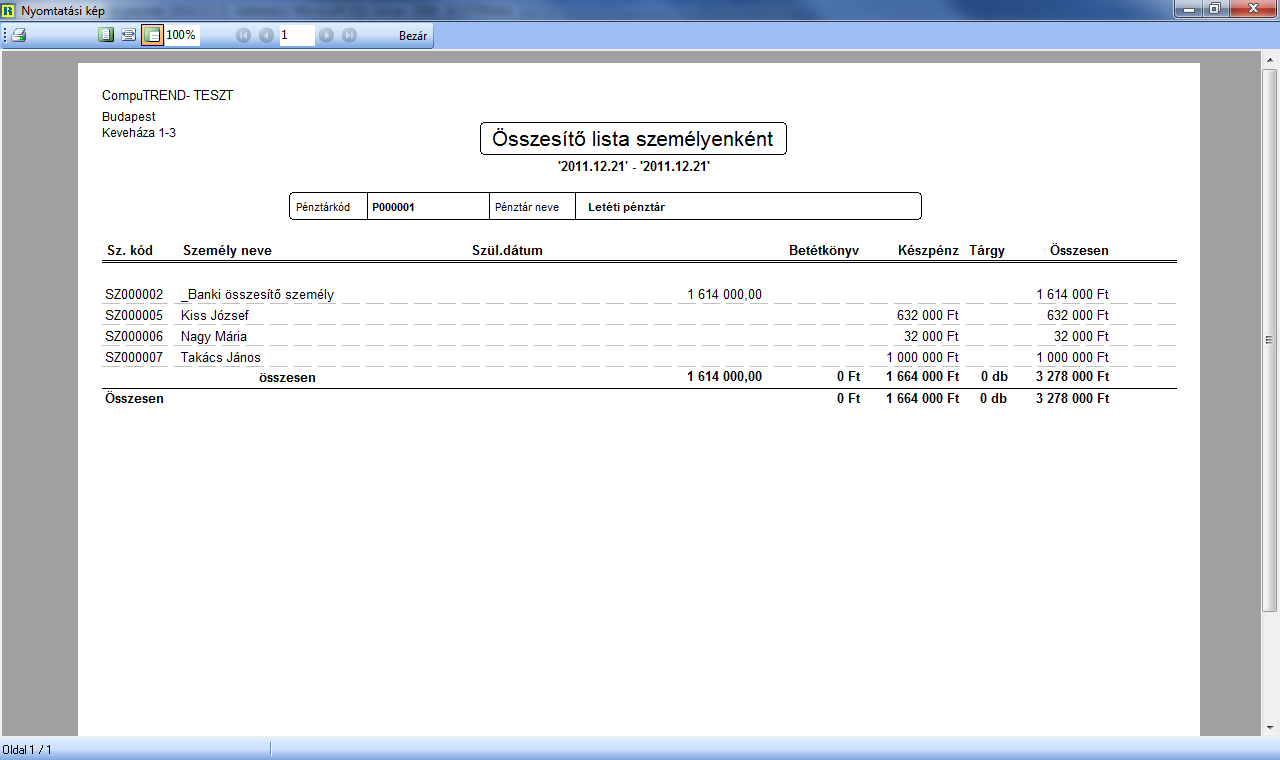This screenshot has width=1280, height=760.
Task: Click the Bezár button
Action: [x=413, y=35]
